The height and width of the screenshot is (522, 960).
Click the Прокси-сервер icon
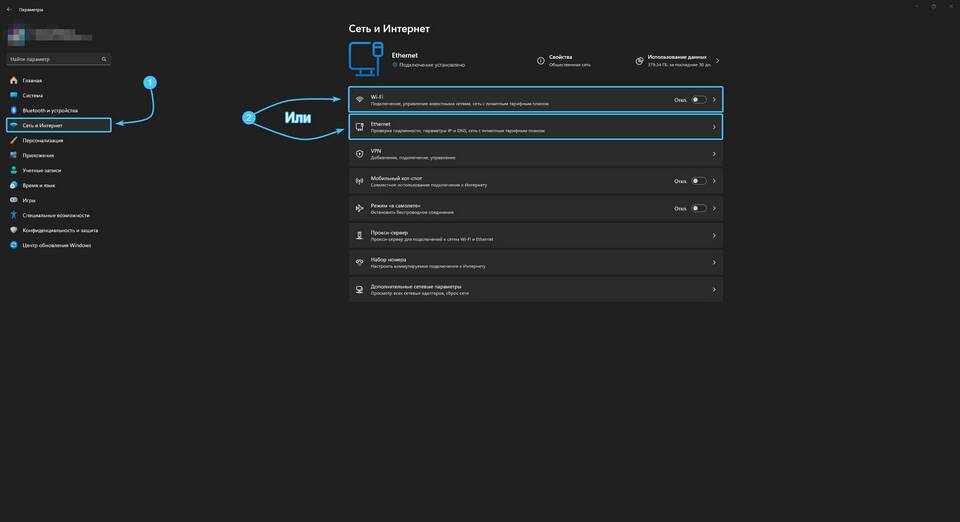[x=359, y=235]
